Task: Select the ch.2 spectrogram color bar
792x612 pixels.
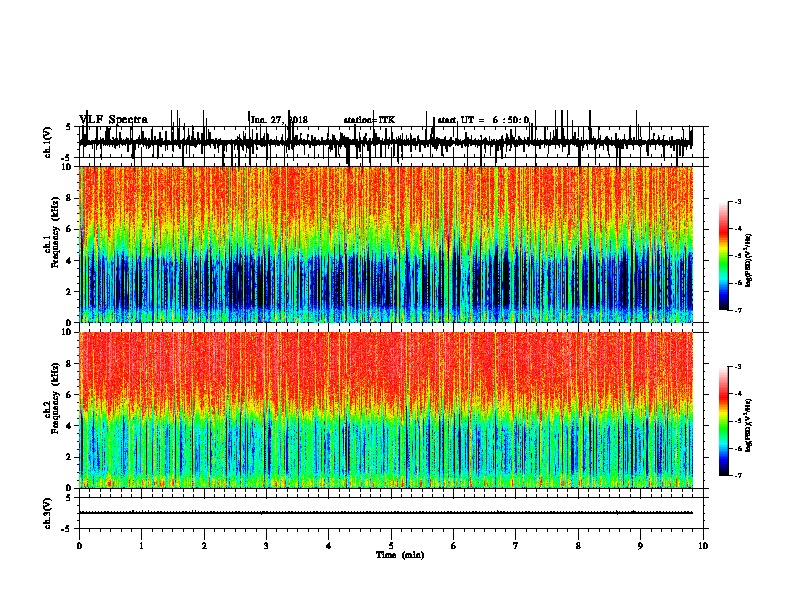Action: [724, 421]
